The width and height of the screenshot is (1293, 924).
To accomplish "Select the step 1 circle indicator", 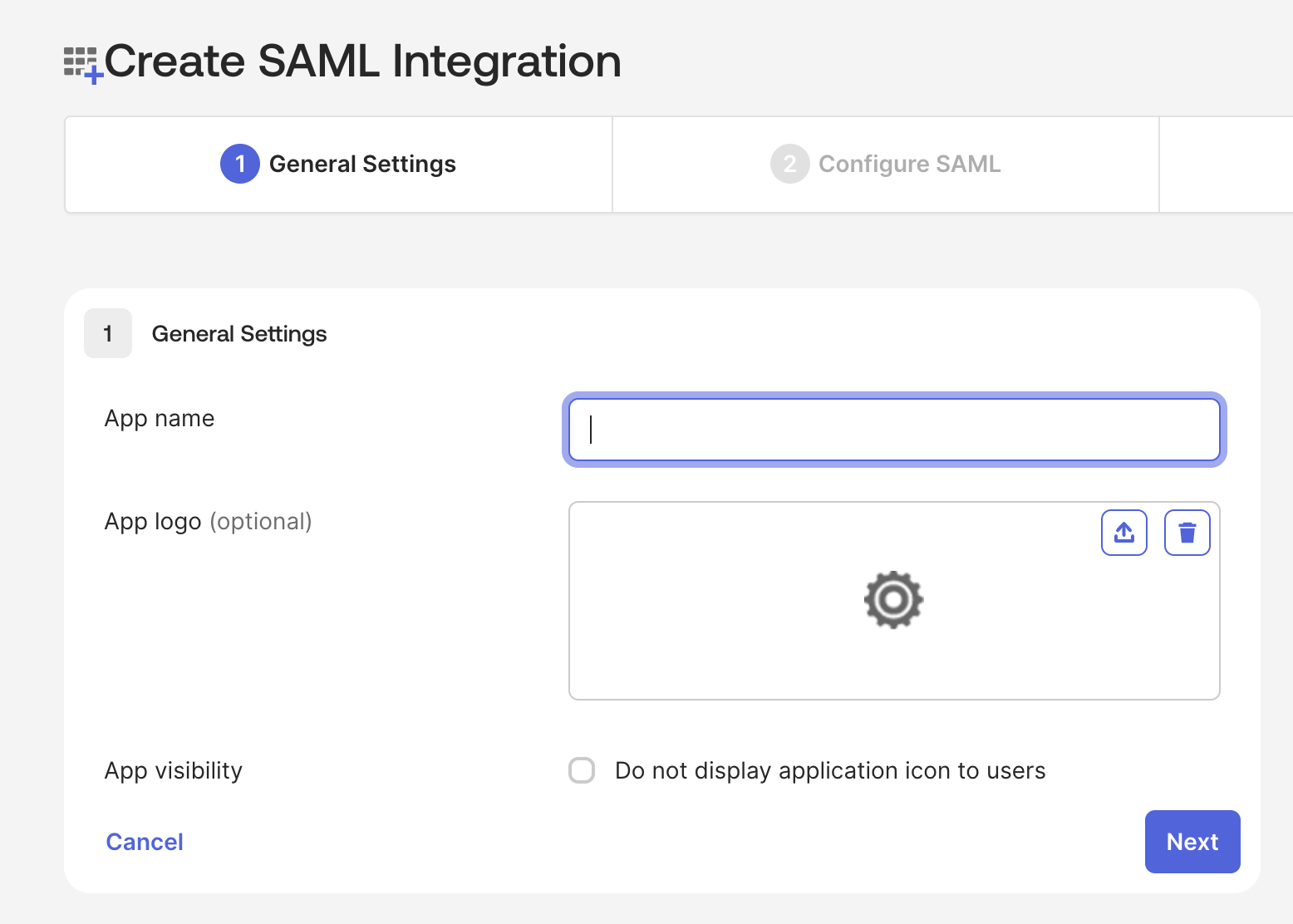I will pyautogui.click(x=239, y=164).
